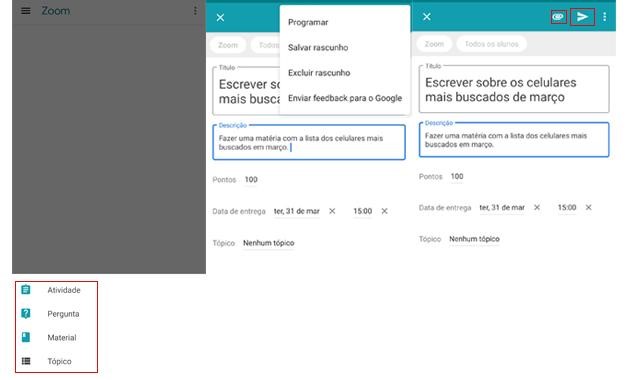Open Nenhum tópico selector in right editor
The image size is (628, 380).
click(474, 239)
